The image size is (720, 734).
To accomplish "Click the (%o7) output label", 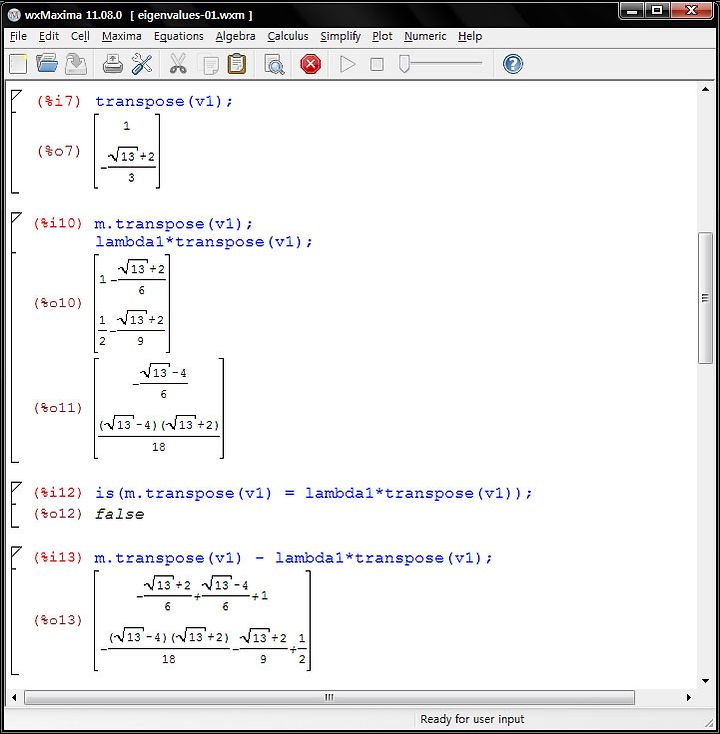I will [x=59, y=151].
